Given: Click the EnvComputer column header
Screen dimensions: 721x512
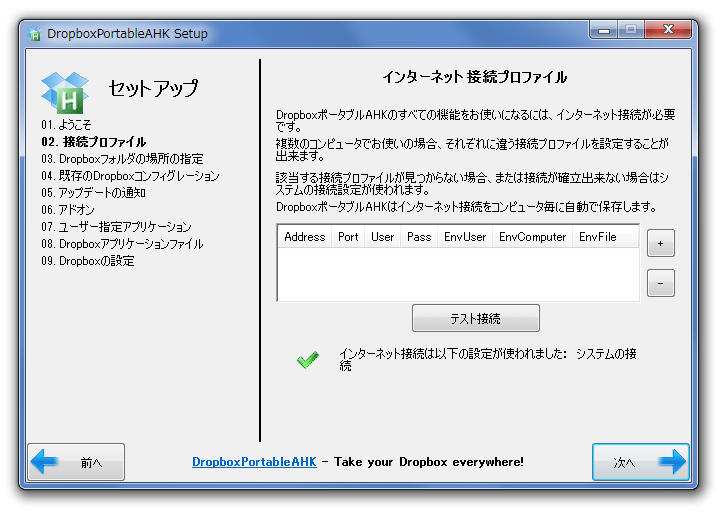Looking at the screenshot, I should coord(532,237).
